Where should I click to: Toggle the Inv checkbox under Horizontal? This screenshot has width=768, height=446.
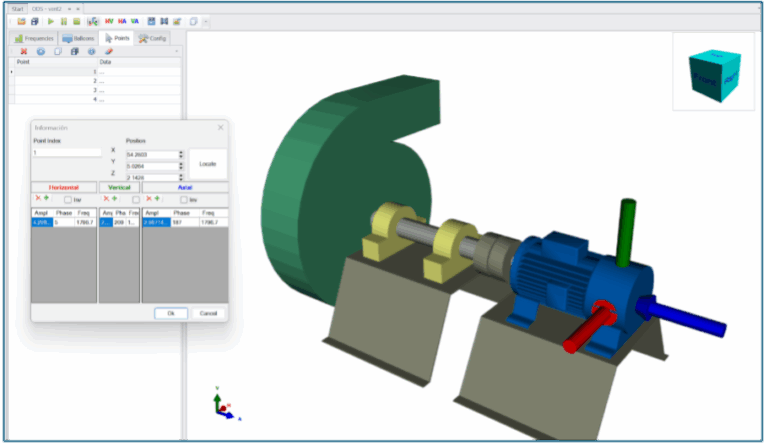(x=67, y=200)
